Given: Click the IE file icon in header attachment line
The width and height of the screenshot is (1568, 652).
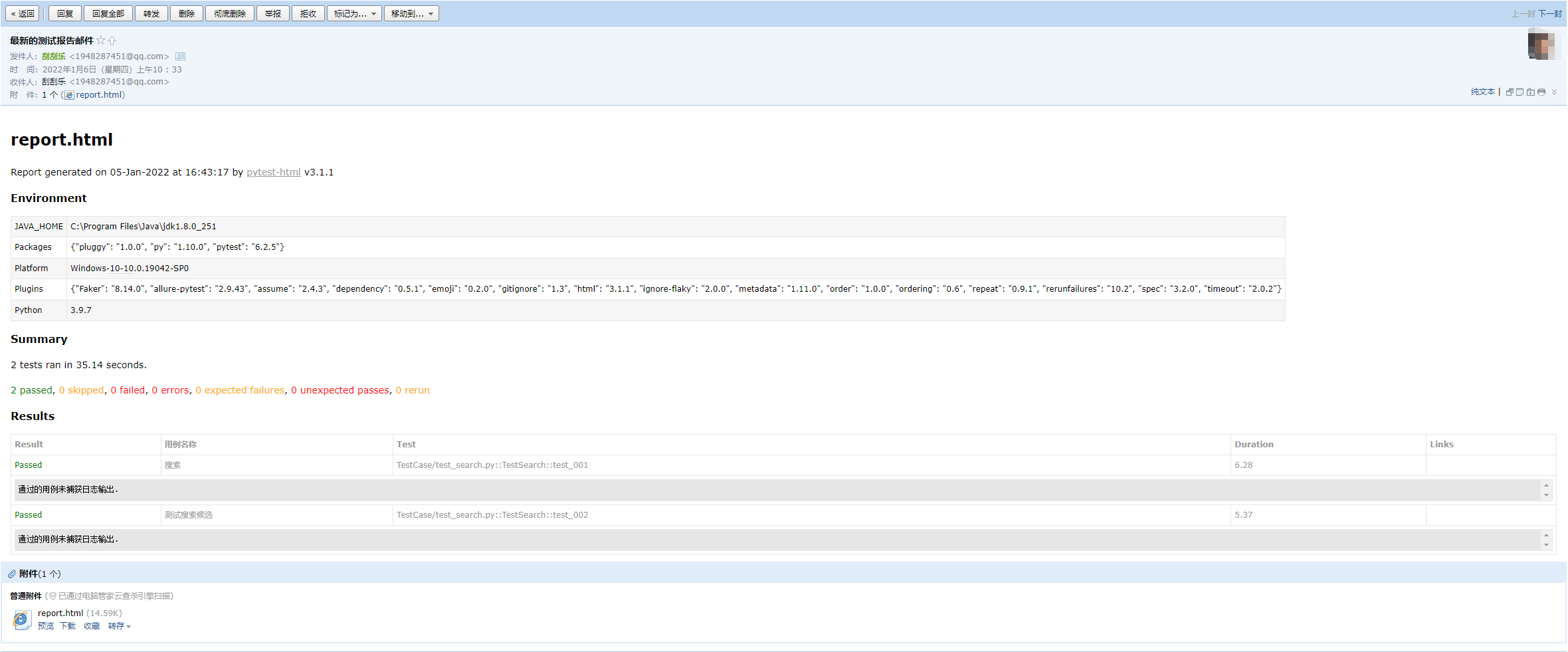Looking at the screenshot, I should coord(69,95).
